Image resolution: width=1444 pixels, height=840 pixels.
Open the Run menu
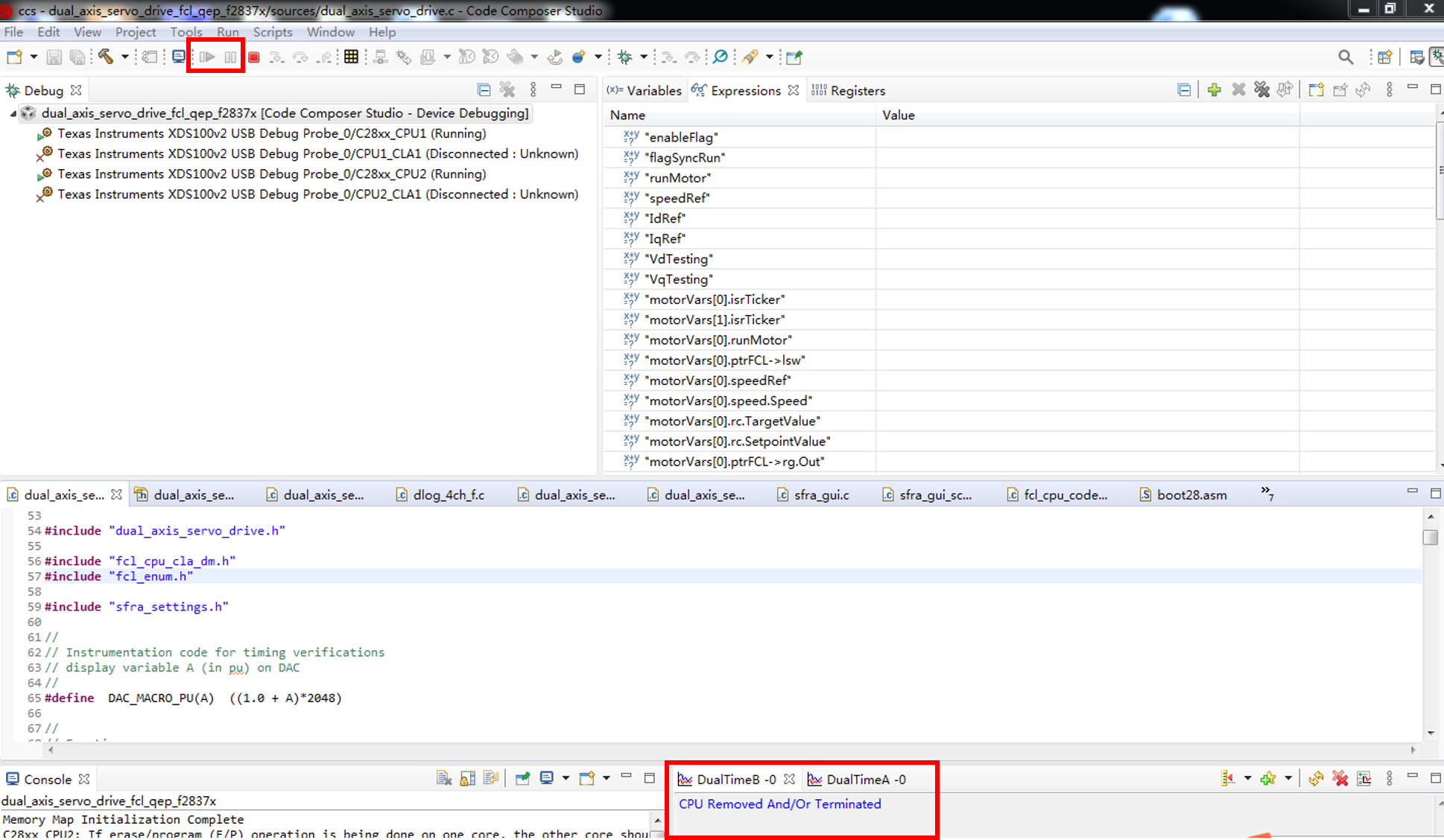coord(227,32)
